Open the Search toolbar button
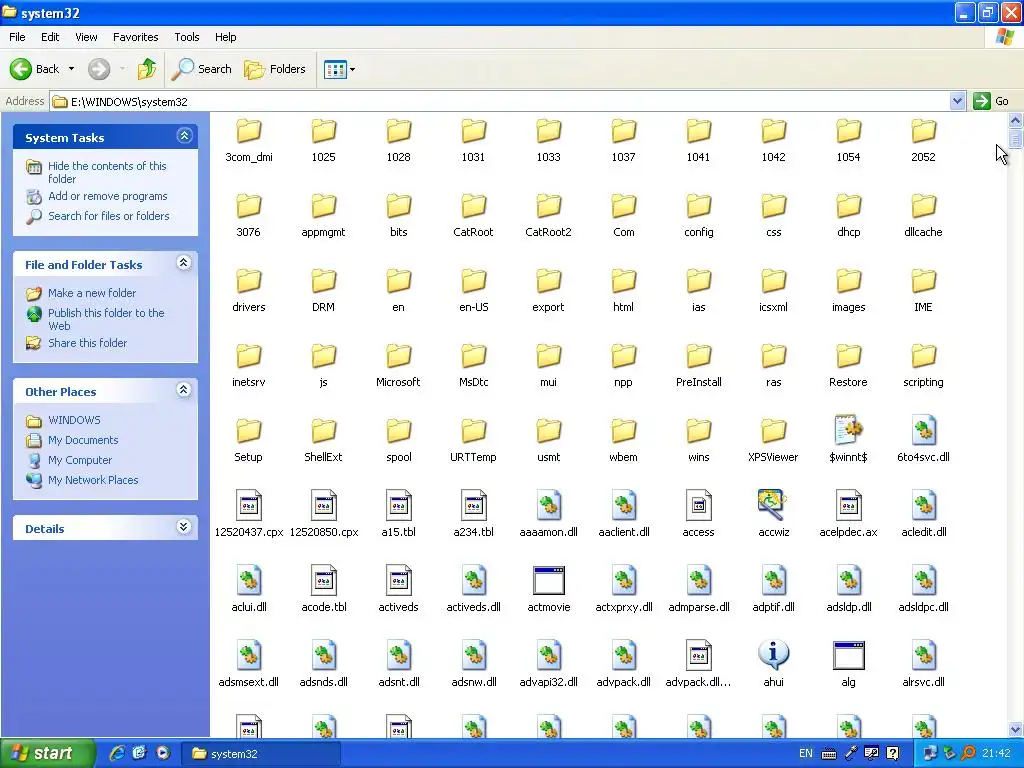Screen dimensions: 1024x768 [202, 69]
